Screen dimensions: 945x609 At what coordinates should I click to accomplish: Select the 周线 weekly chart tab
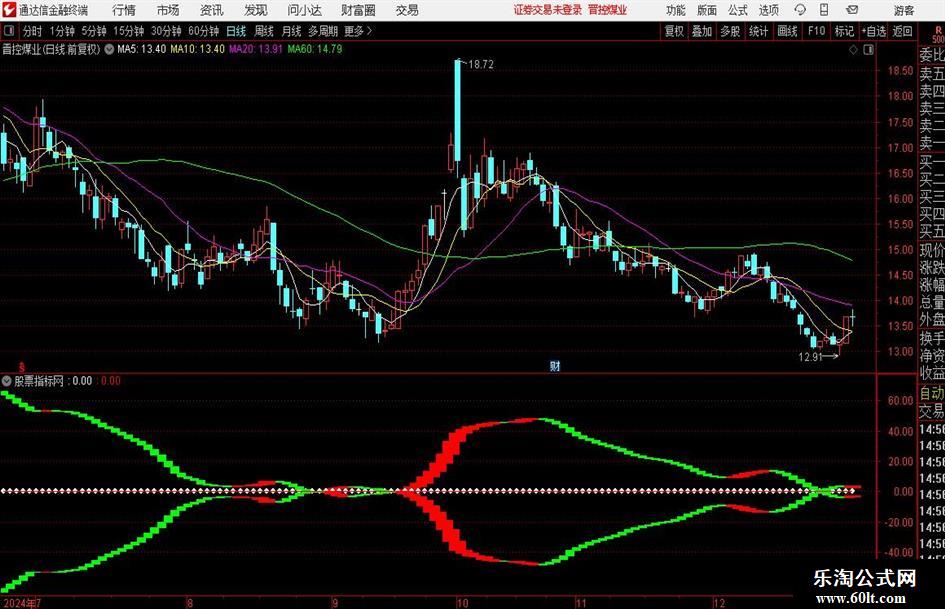[263, 31]
